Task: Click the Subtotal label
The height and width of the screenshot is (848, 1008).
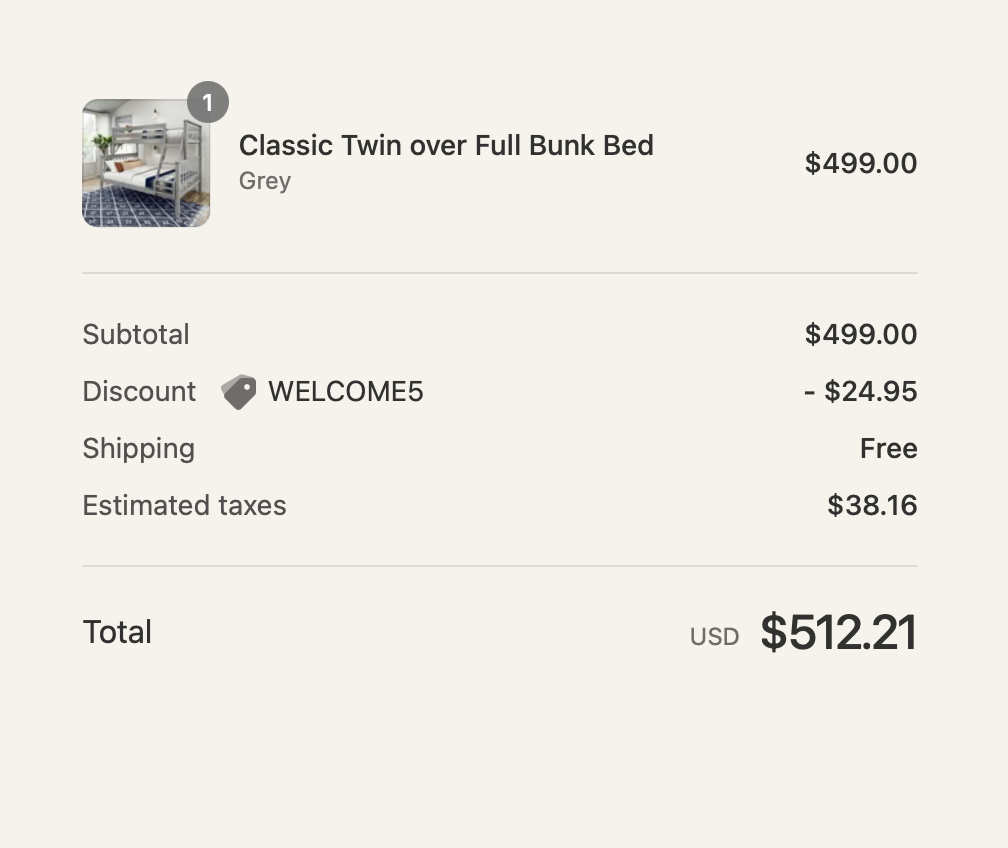Action: (x=136, y=334)
